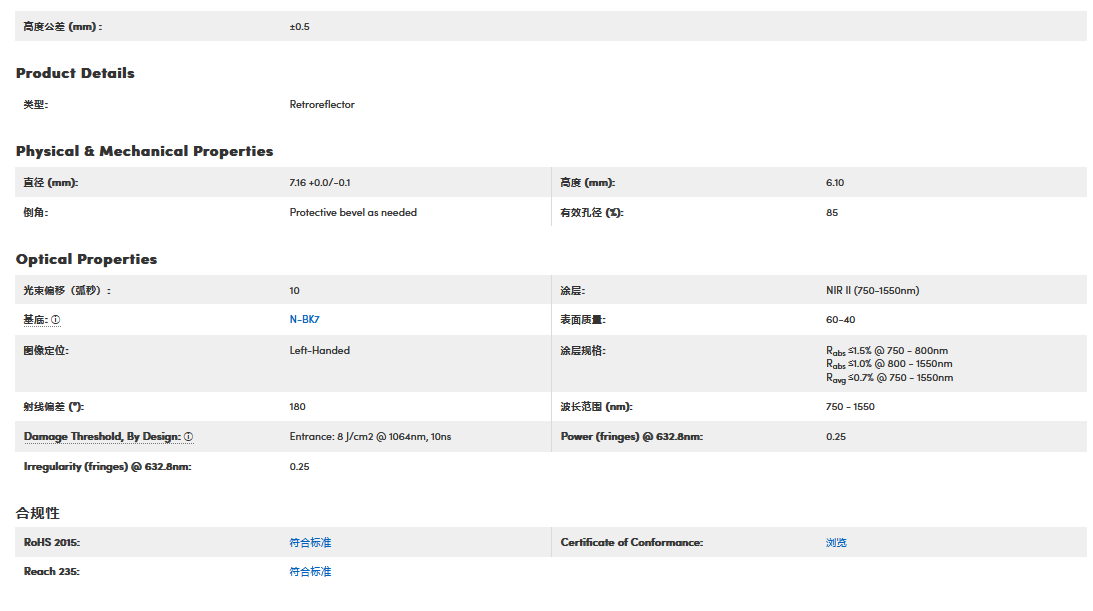Image resolution: width=1093 pixels, height=611 pixels.
Task: Click info icon beside Damage Threshold, By Design
Action: pos(188,437)
